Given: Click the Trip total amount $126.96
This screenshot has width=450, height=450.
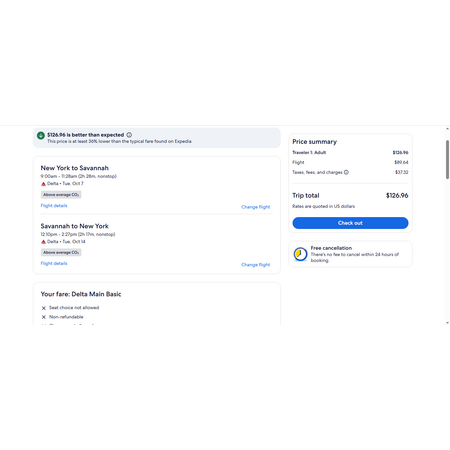Looking at the screenshot, I should tap(397, 196).
